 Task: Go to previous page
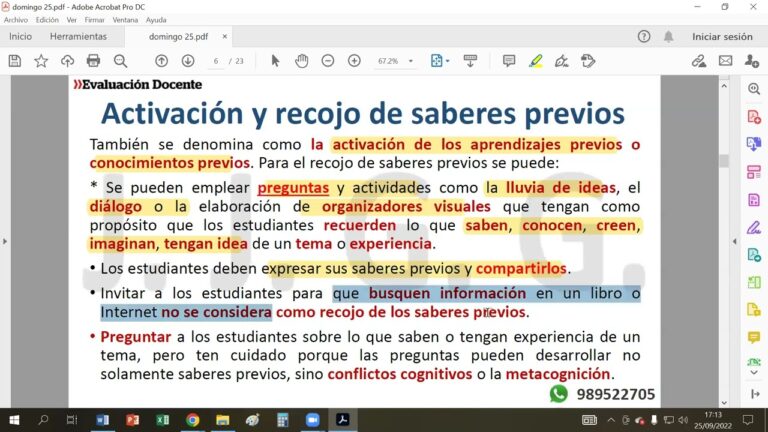(161, 61)
